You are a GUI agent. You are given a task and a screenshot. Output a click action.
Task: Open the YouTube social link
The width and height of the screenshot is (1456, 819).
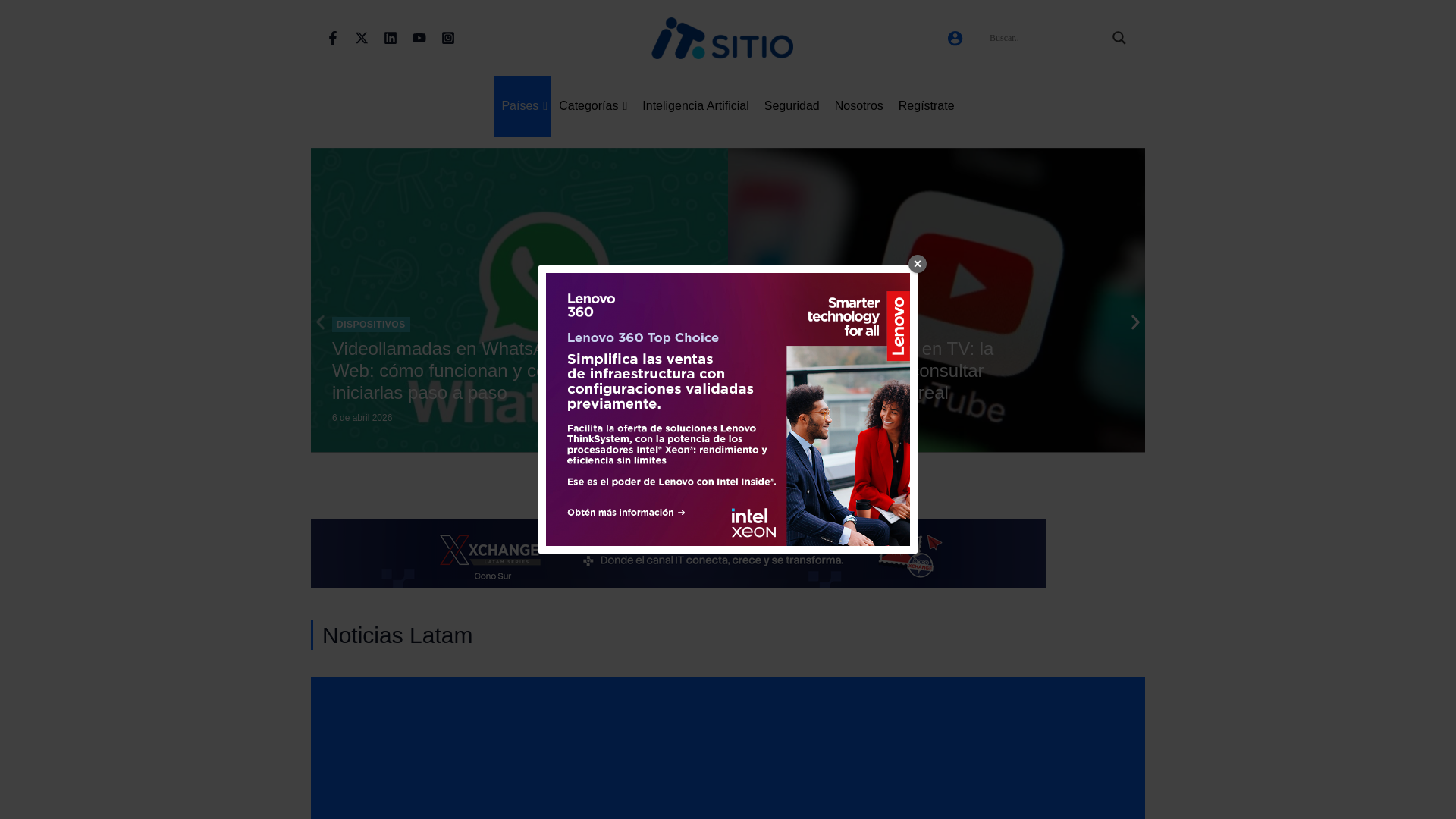tap(419, 38)
